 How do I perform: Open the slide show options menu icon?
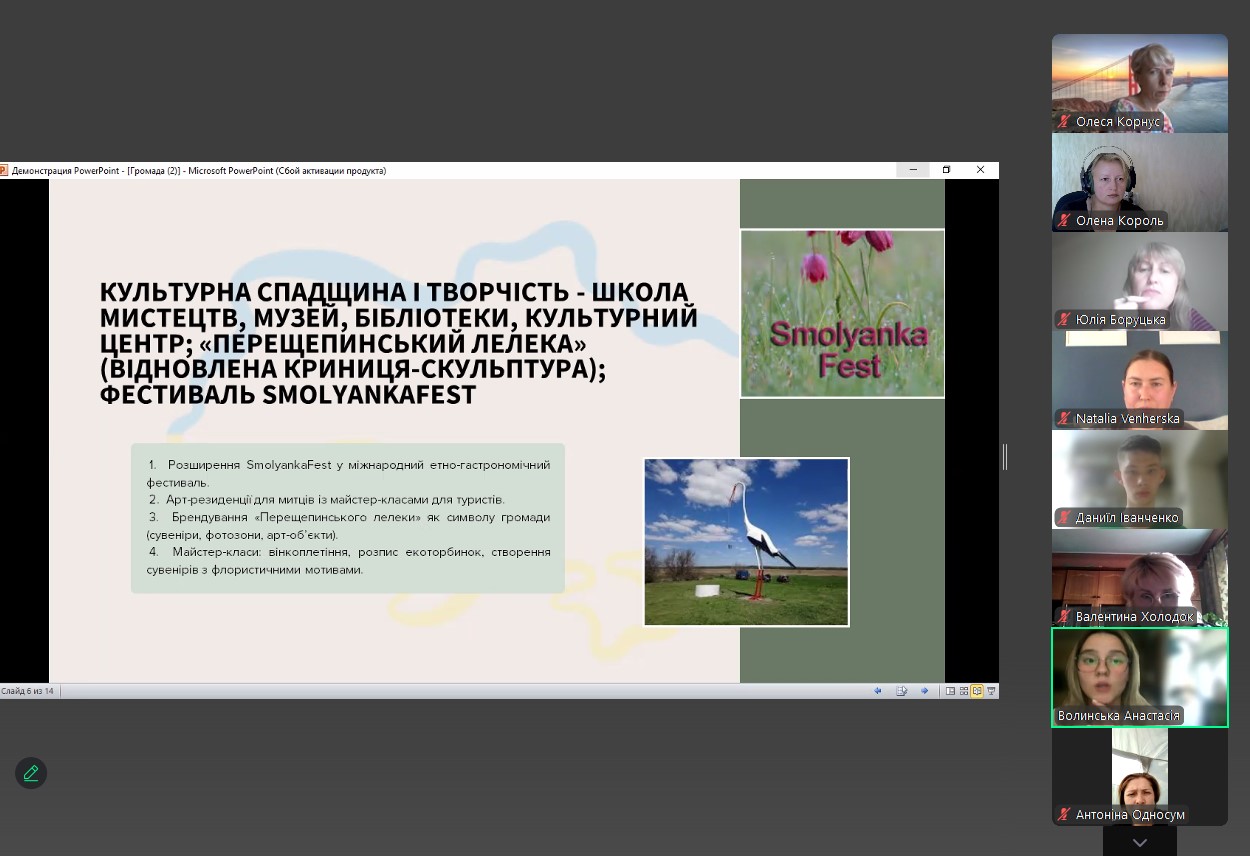click(x=901, y=691)
